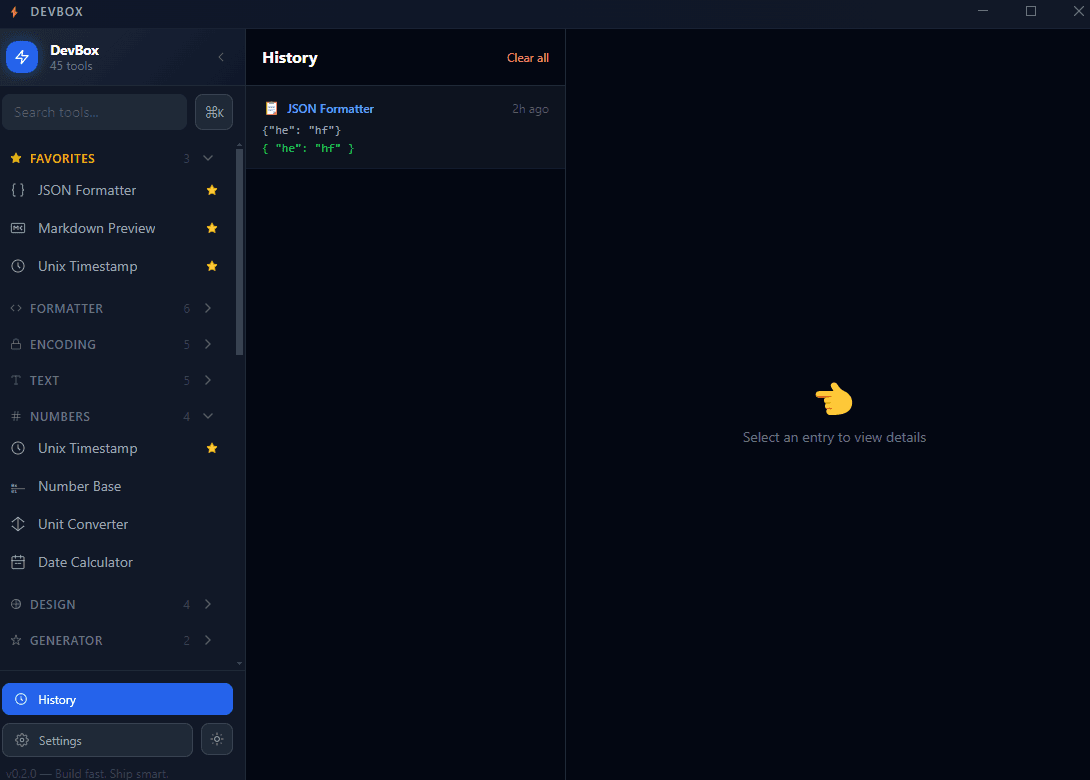
Task: Click the ⌘K shortcut icon beside search
Action: click(x=214, y=111)
